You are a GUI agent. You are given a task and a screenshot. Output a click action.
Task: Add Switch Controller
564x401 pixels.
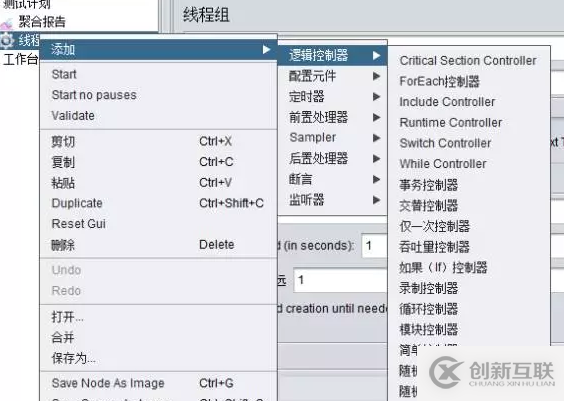(x=469, y=143)
